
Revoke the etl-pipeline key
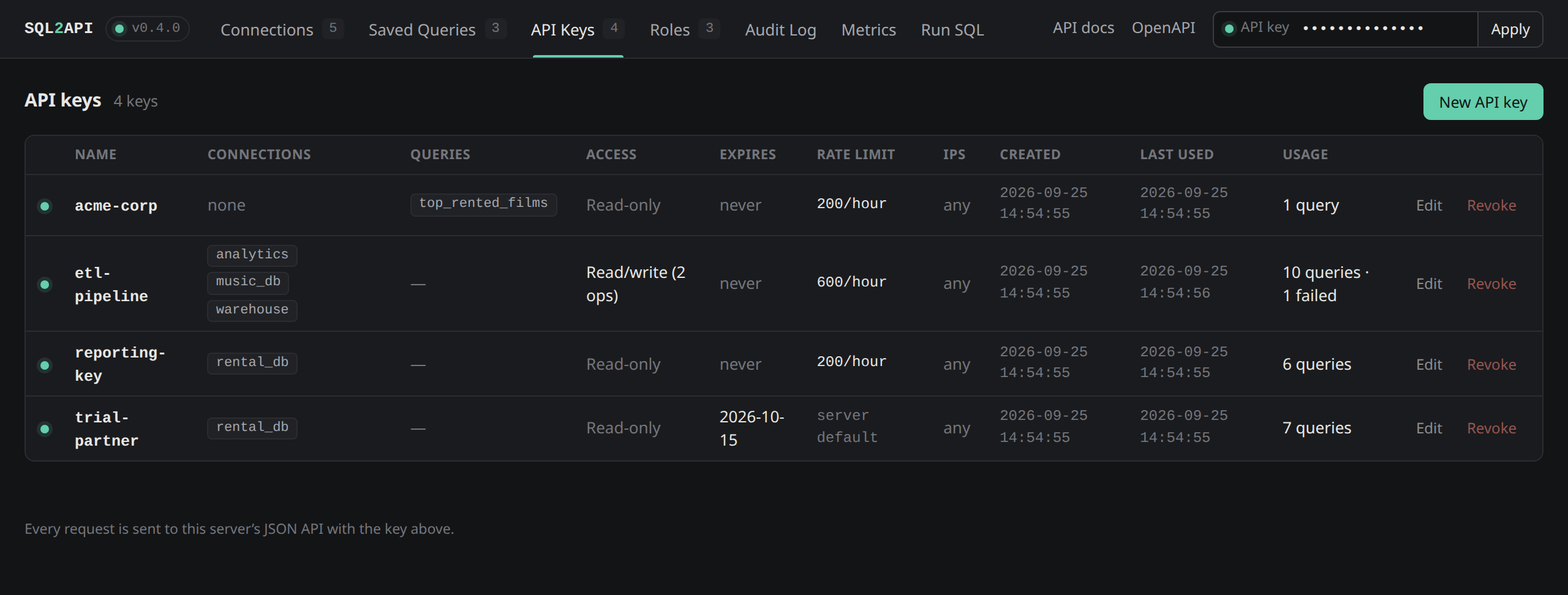pyautogui.click(x=1491, y=284)
